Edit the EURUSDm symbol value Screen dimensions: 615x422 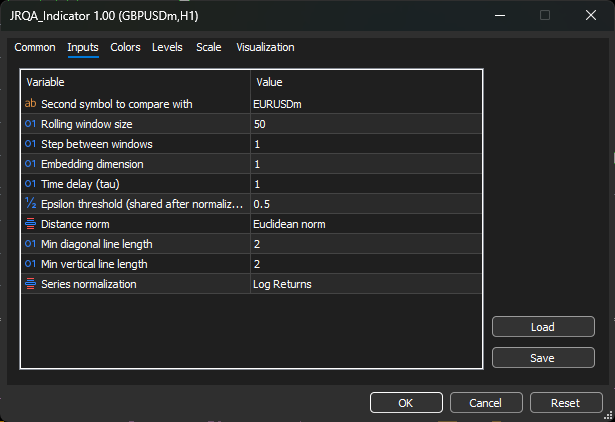point(366,104)
